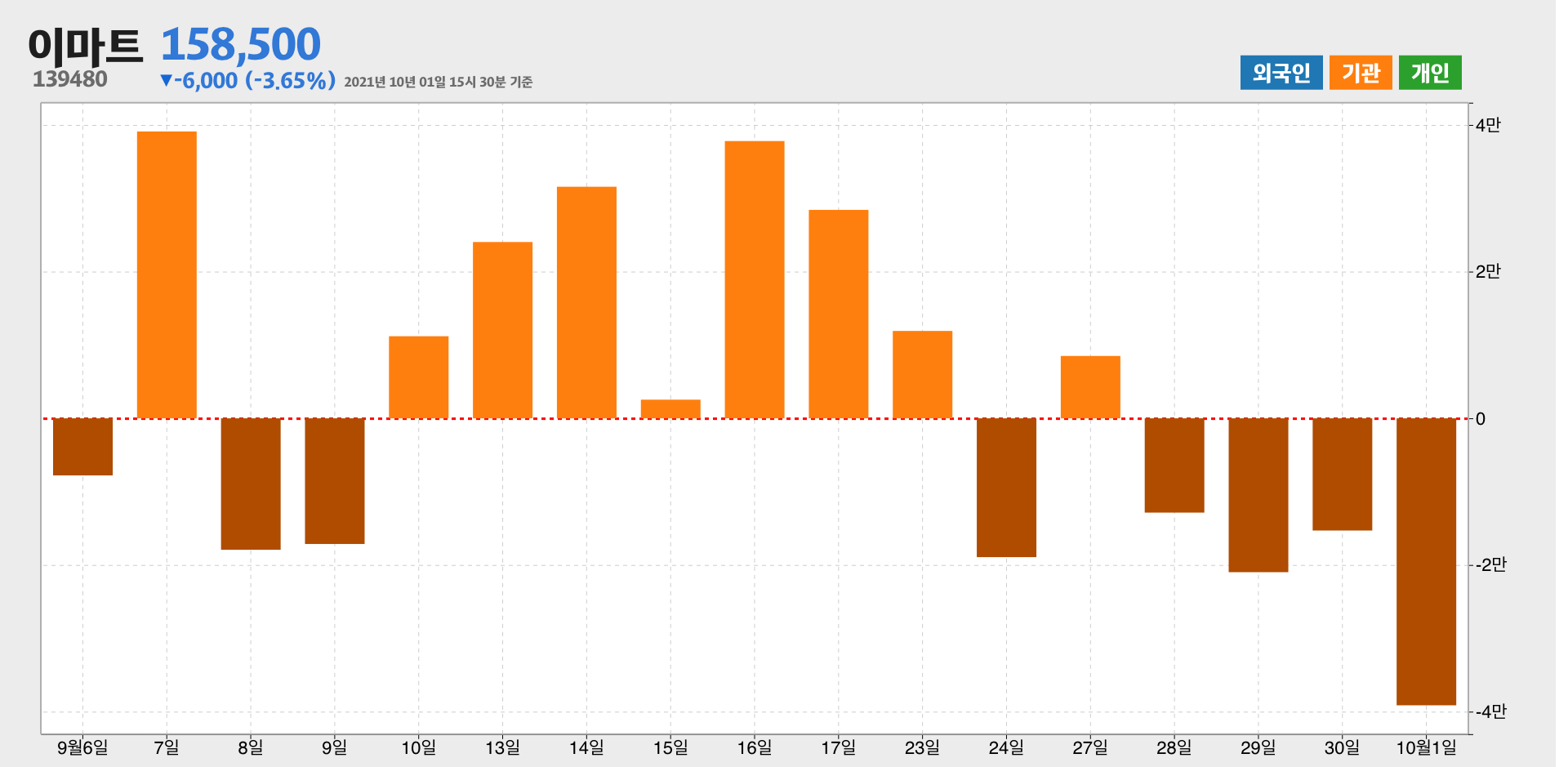Click the -2만 y-axis label
1568x767 pixels.
point(1490,564)
